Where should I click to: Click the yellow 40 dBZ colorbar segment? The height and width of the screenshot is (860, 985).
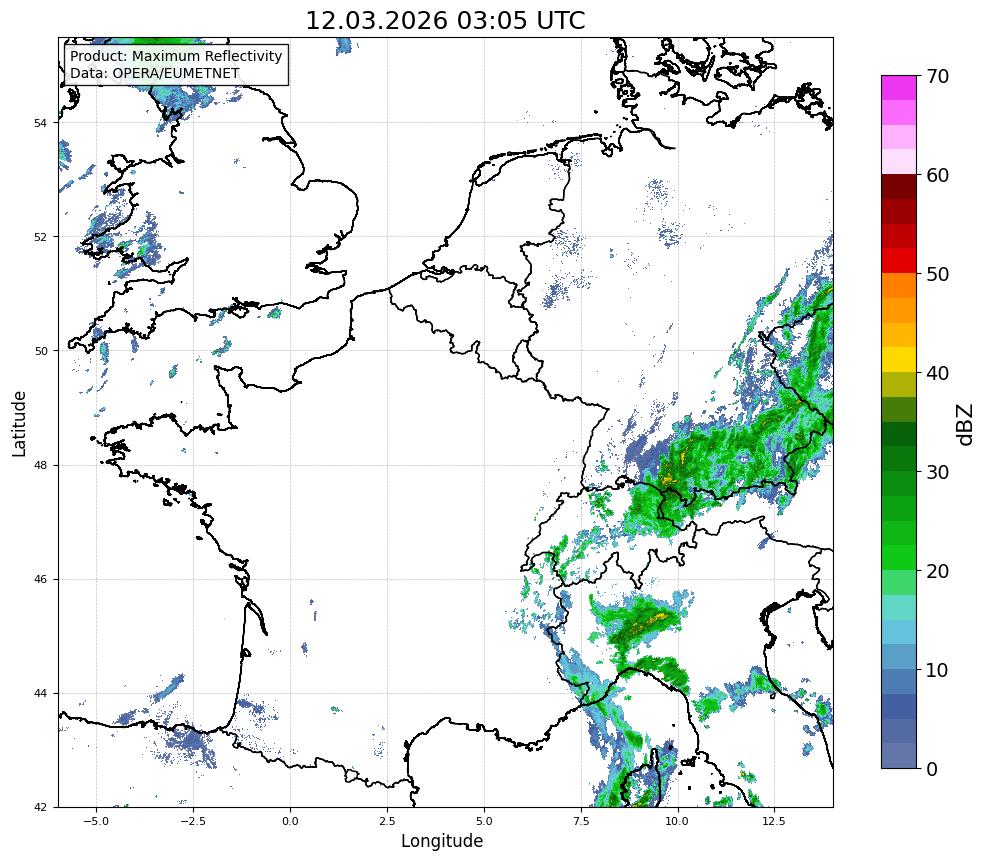coord(898,360)
